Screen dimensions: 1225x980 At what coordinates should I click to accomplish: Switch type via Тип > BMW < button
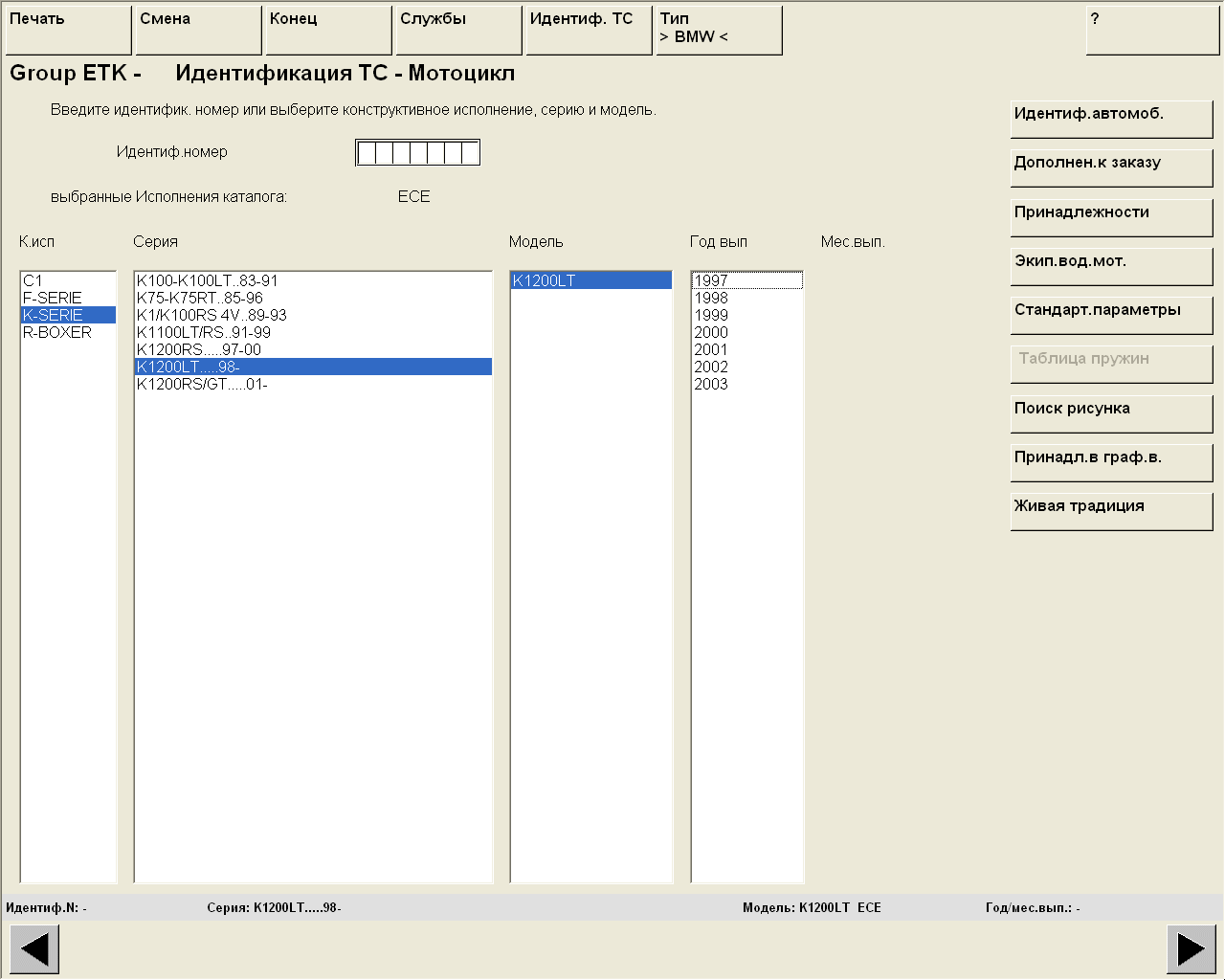[719, 31]
